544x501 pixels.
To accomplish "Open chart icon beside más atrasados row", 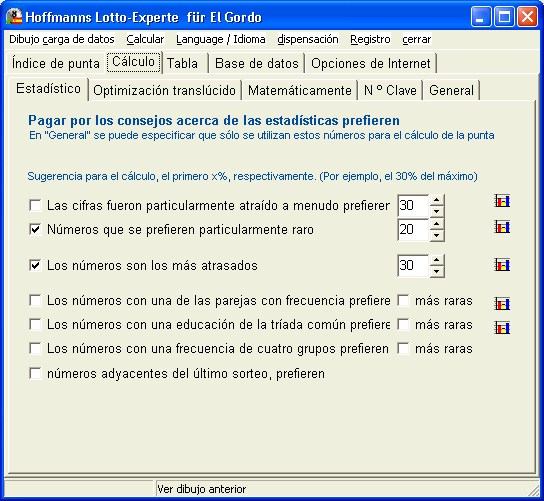I will (x=502, y=265).
